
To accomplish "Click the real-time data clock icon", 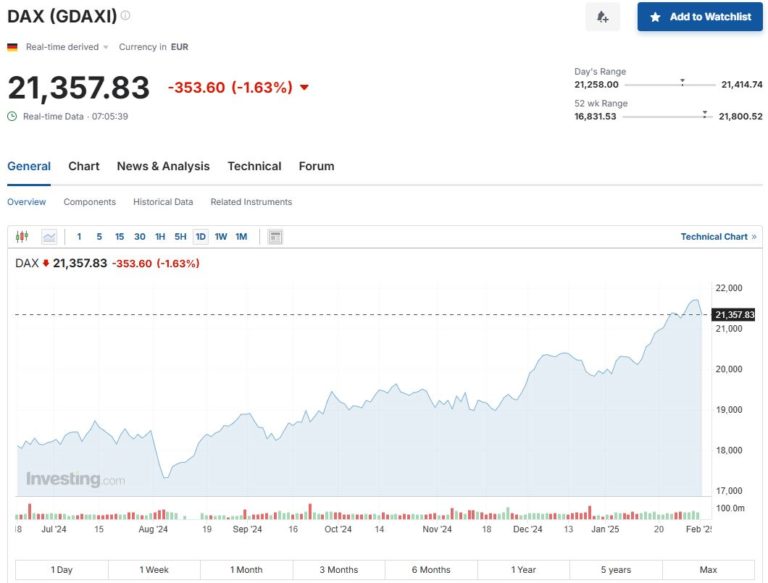I will (x=12, y=116).
